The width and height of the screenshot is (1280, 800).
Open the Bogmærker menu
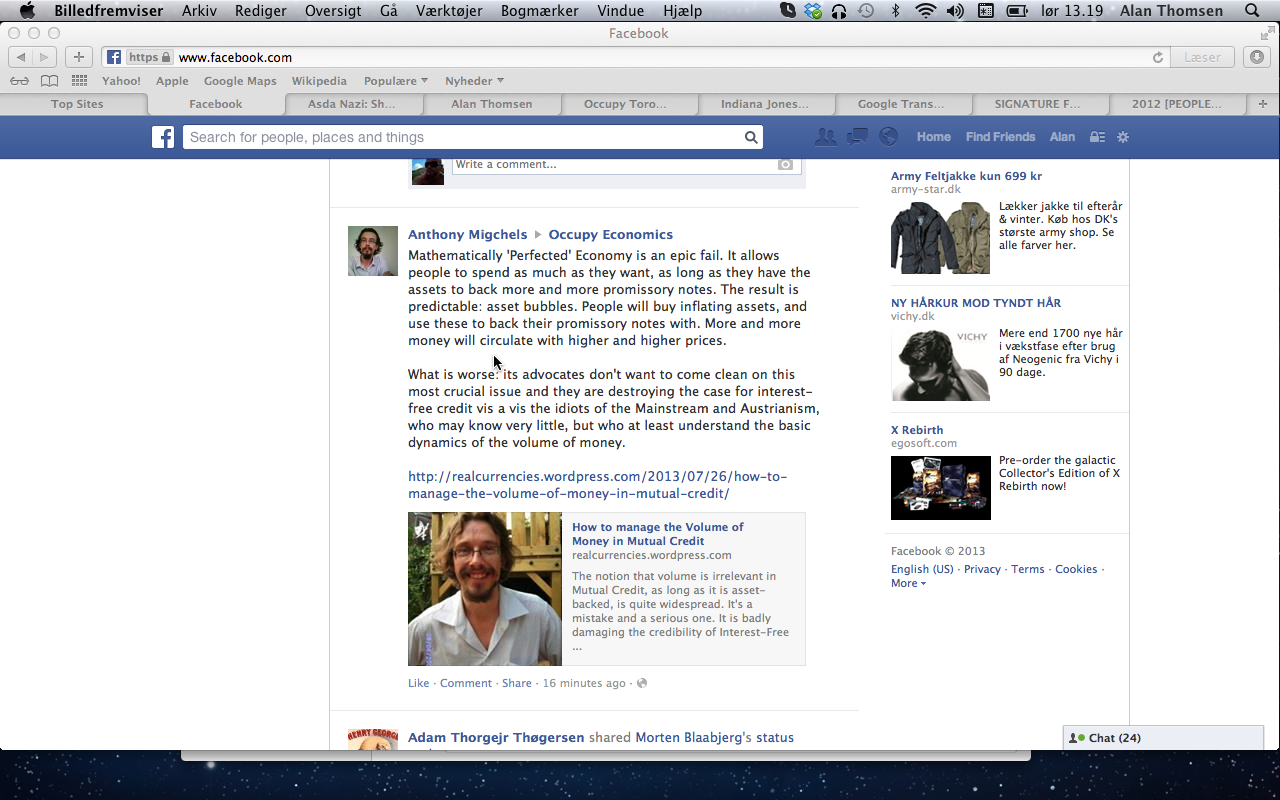[x=542, y=11]
